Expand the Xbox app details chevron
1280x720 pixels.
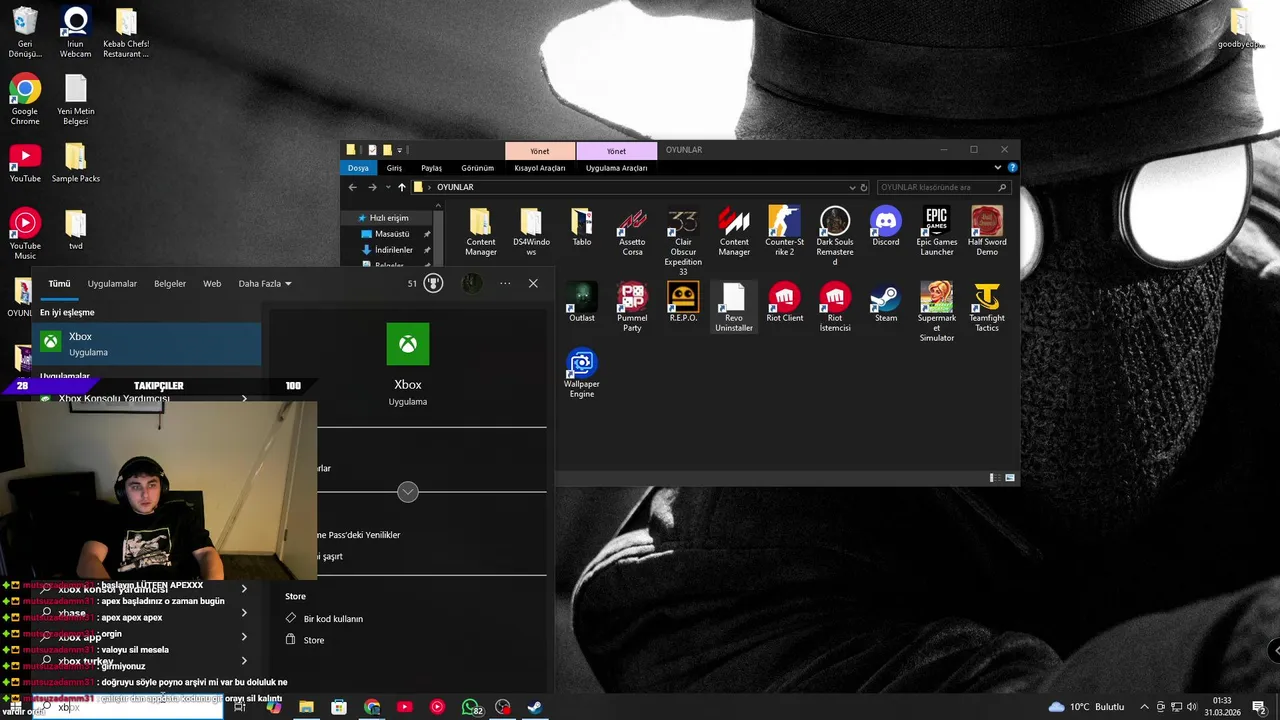[x=407, y=491]
